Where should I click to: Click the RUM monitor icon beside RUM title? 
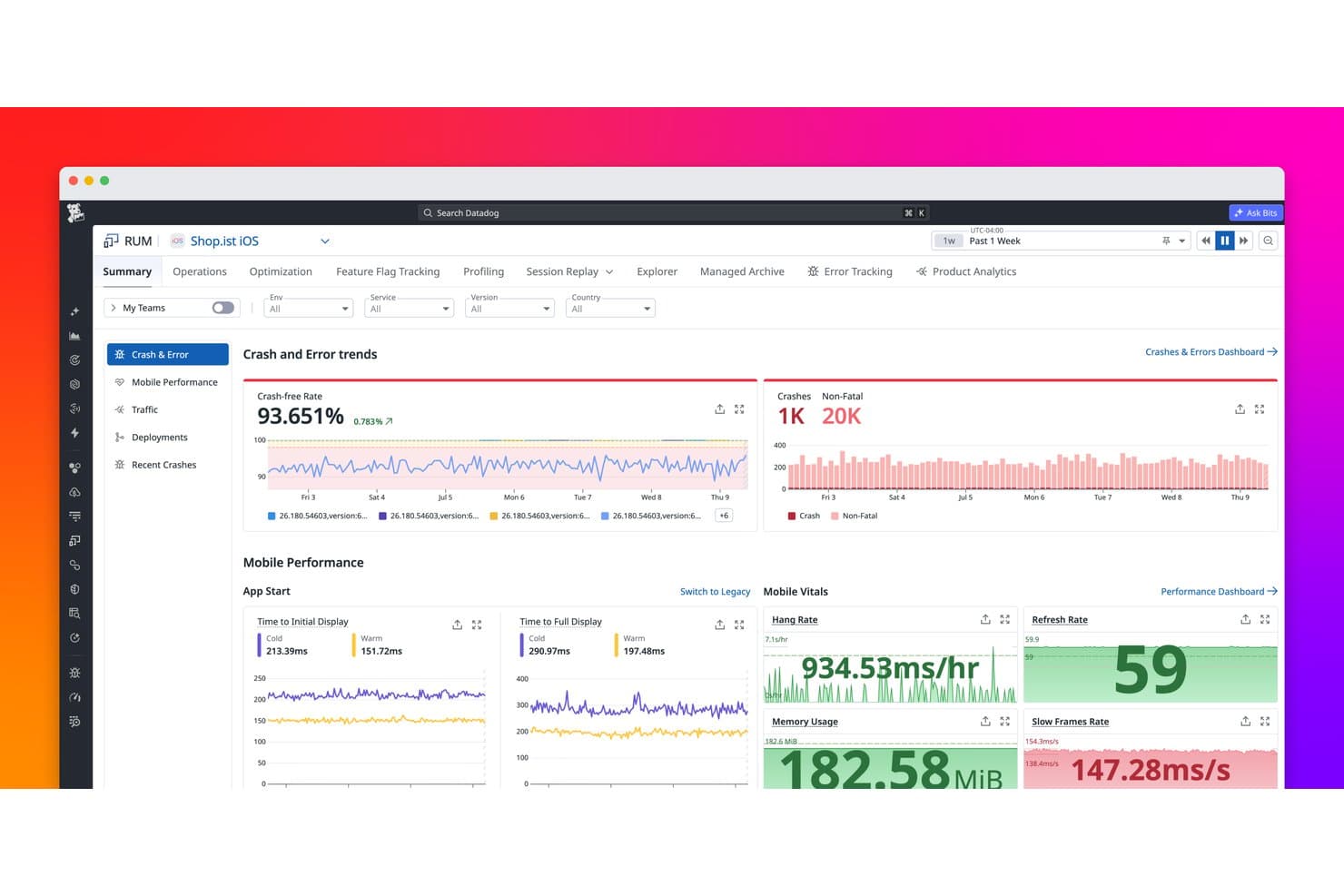tap(111, 241)
